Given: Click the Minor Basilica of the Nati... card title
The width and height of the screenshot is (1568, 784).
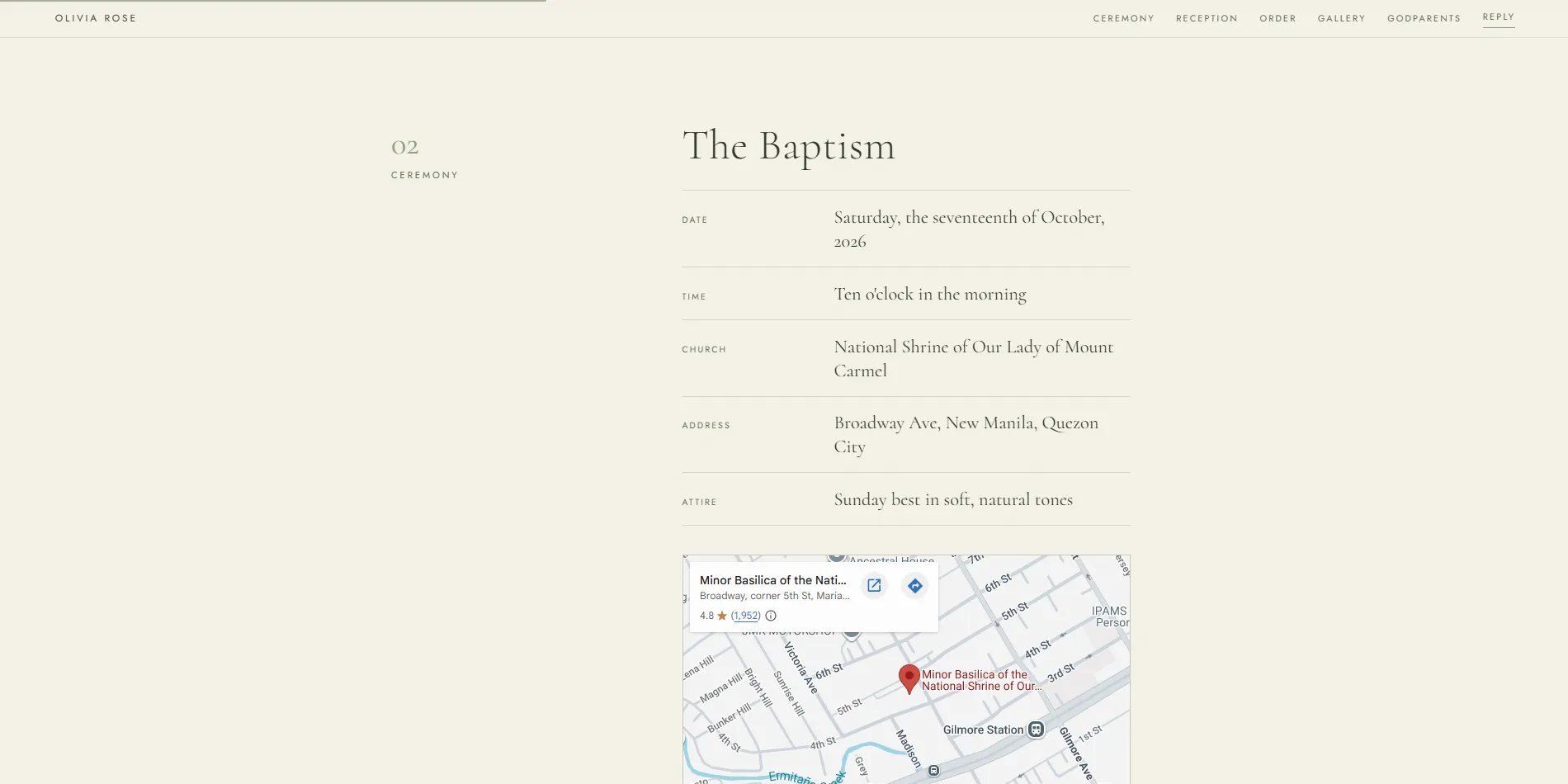Looking at the screenshot, I should [x=773, y=580].
